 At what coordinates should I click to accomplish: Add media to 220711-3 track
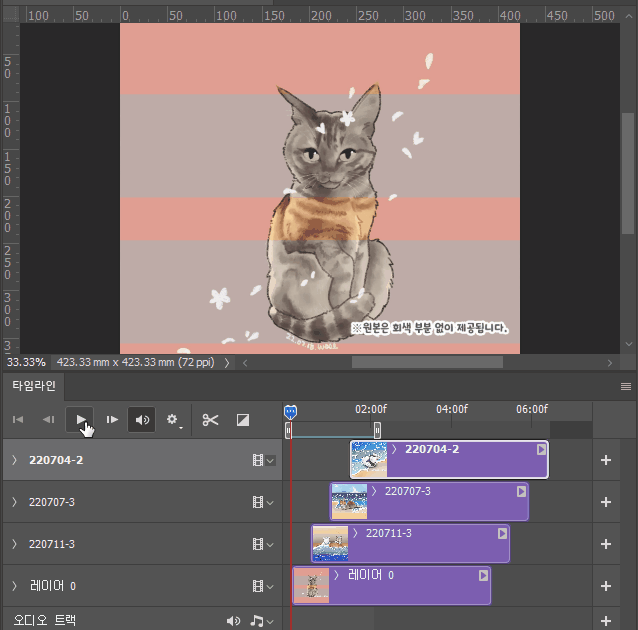(x=606, y=544)
